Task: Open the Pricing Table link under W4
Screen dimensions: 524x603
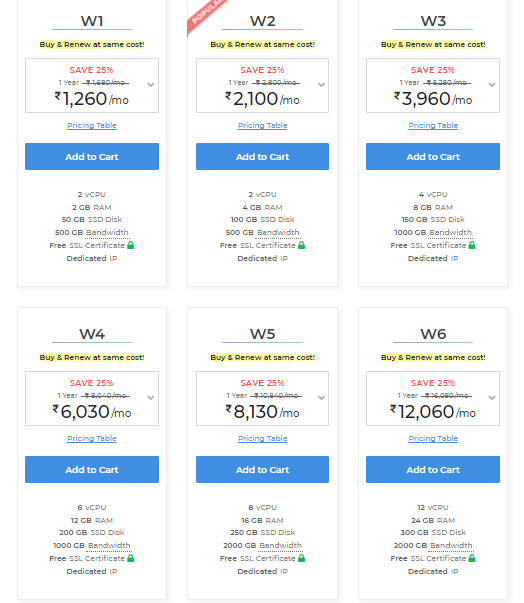Action: [x=92, y=438]
